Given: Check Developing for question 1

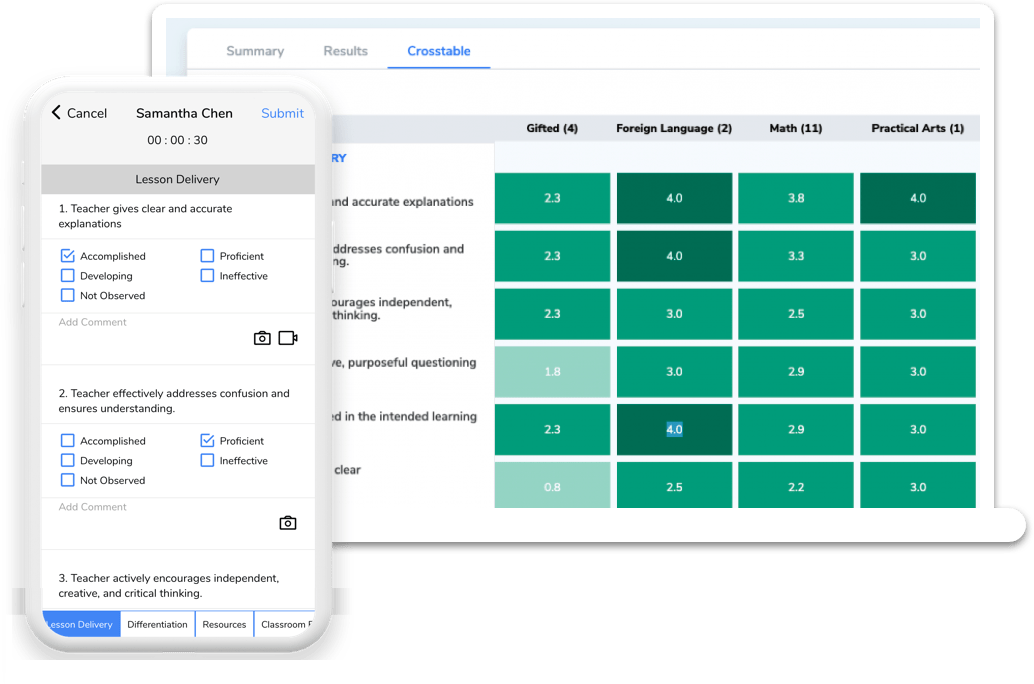Looking at the screenshot, I should (x=68, y=276).
